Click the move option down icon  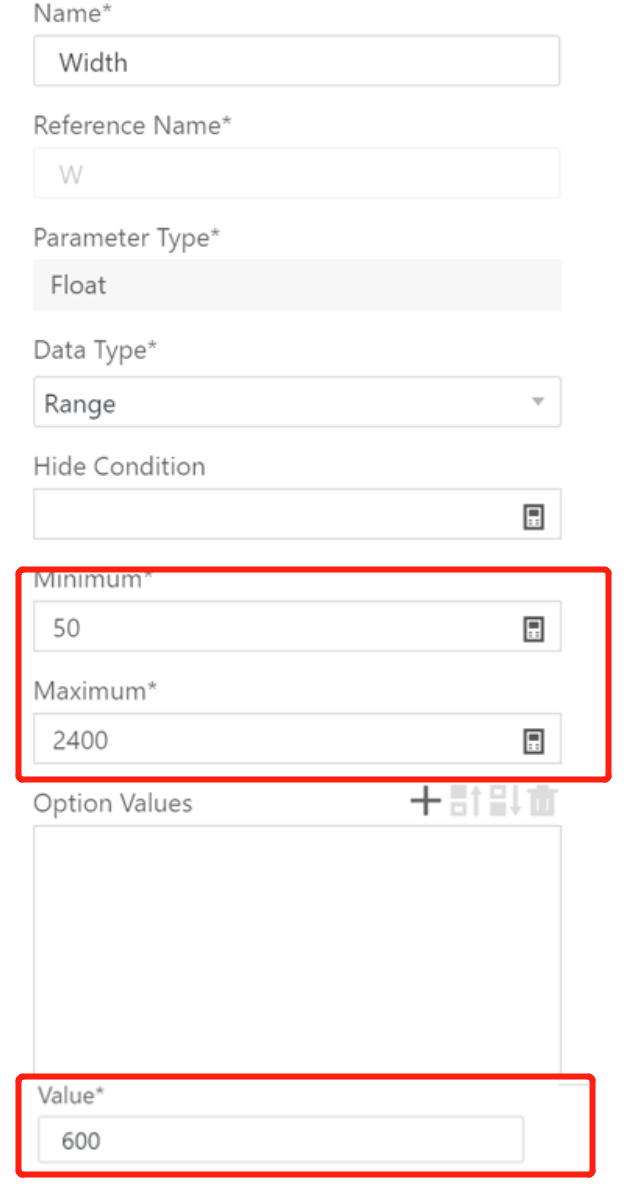[x=505, y=801]
